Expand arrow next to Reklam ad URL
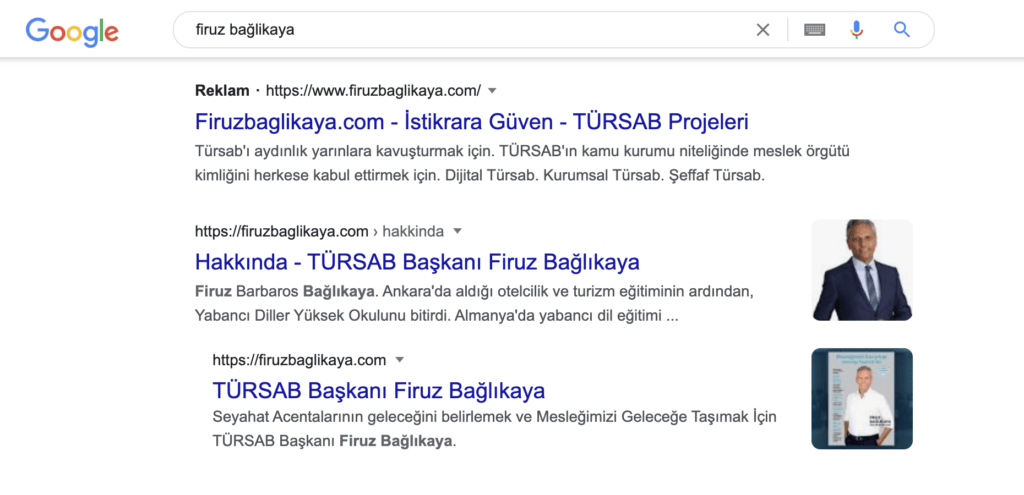Viewport: 1024px width, 495px height. click(x=493, y=91)
